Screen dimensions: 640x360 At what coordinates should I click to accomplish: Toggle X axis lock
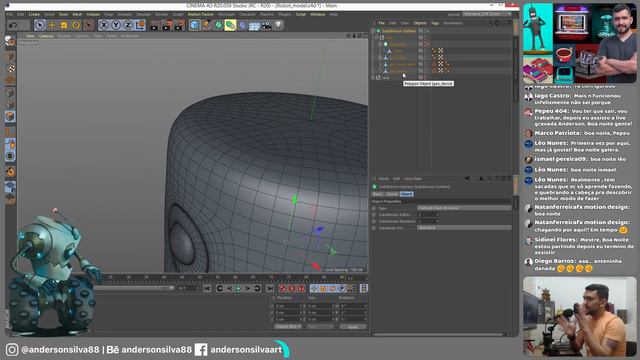104,25
